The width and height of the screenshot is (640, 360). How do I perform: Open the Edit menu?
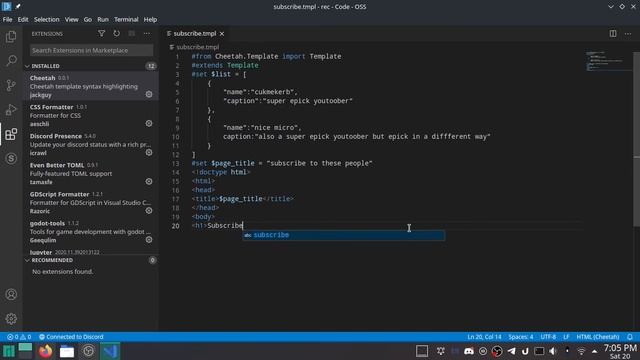point(23,19)
